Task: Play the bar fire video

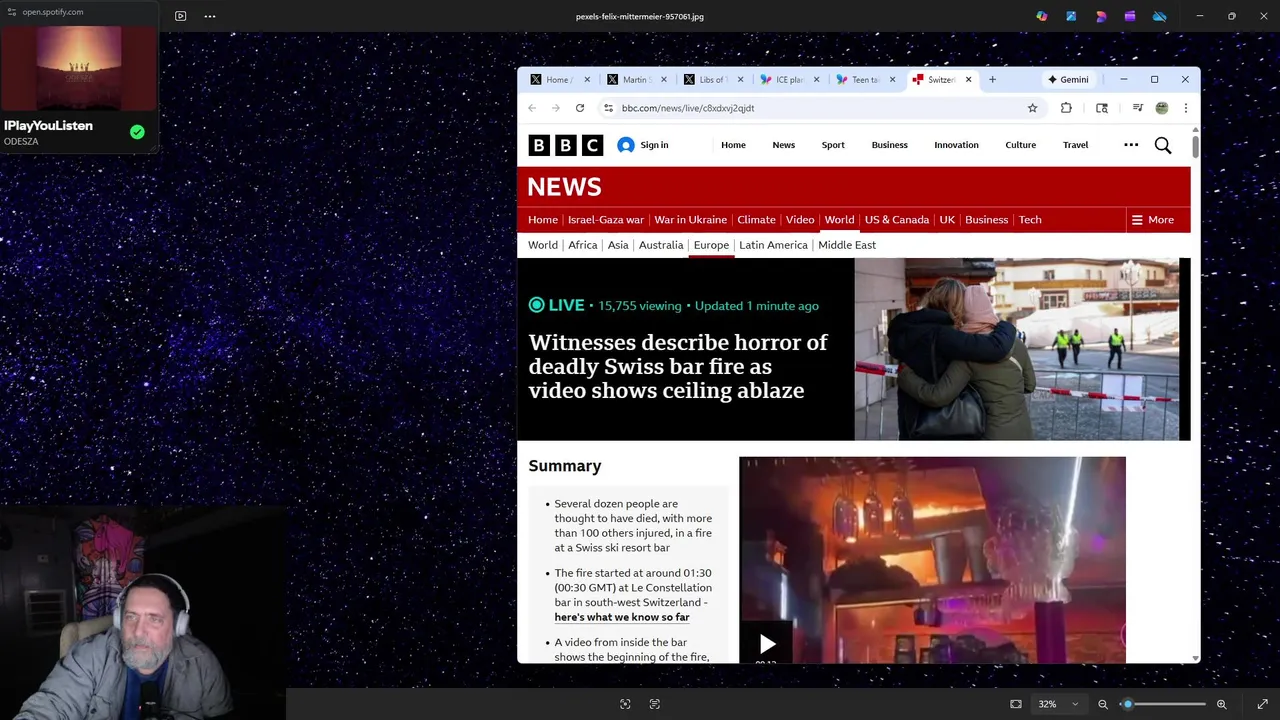Action: pyautogui.click(x=766, y=643)
